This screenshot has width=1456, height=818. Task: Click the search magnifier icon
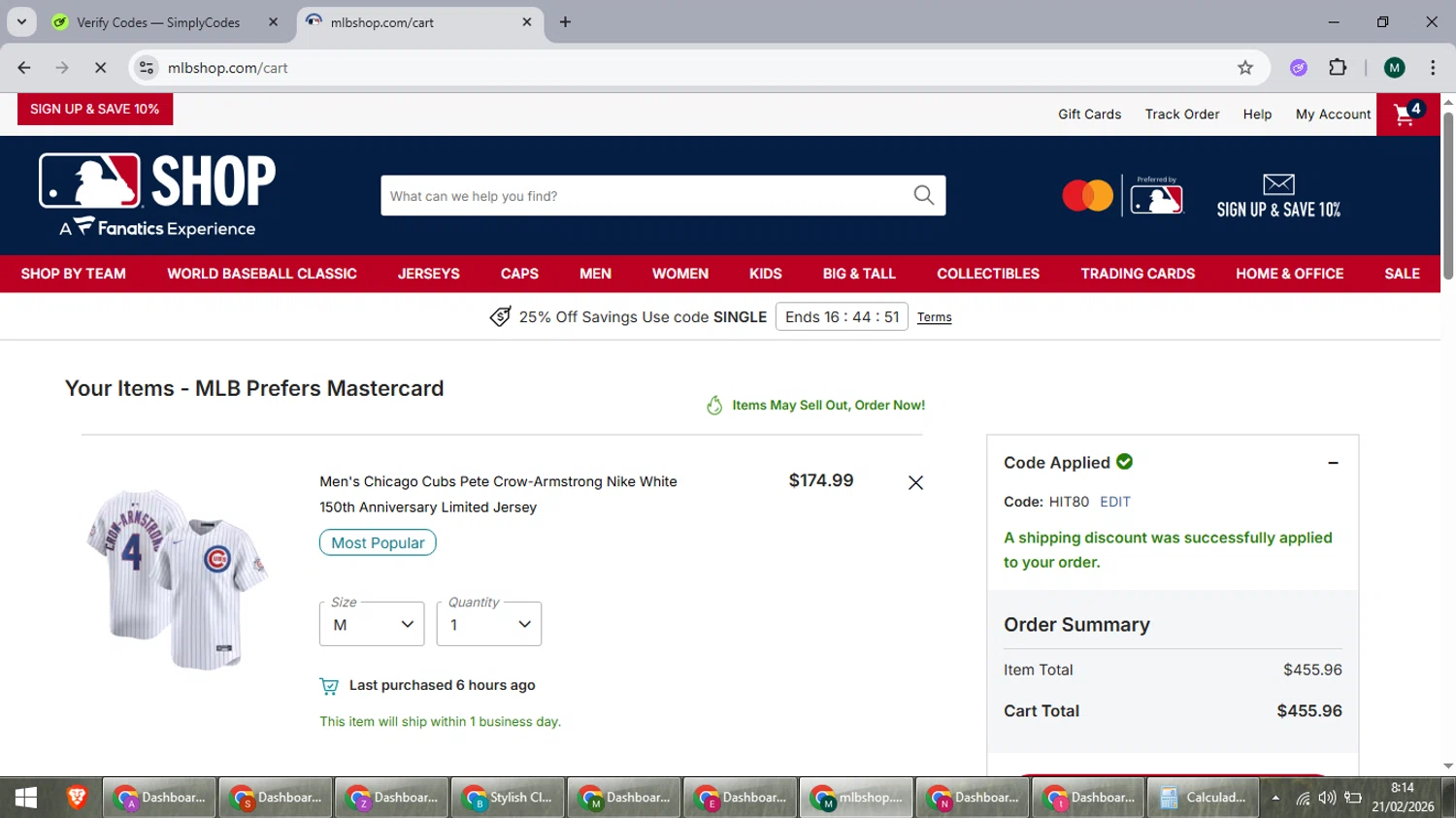click(x=924, y=195)
